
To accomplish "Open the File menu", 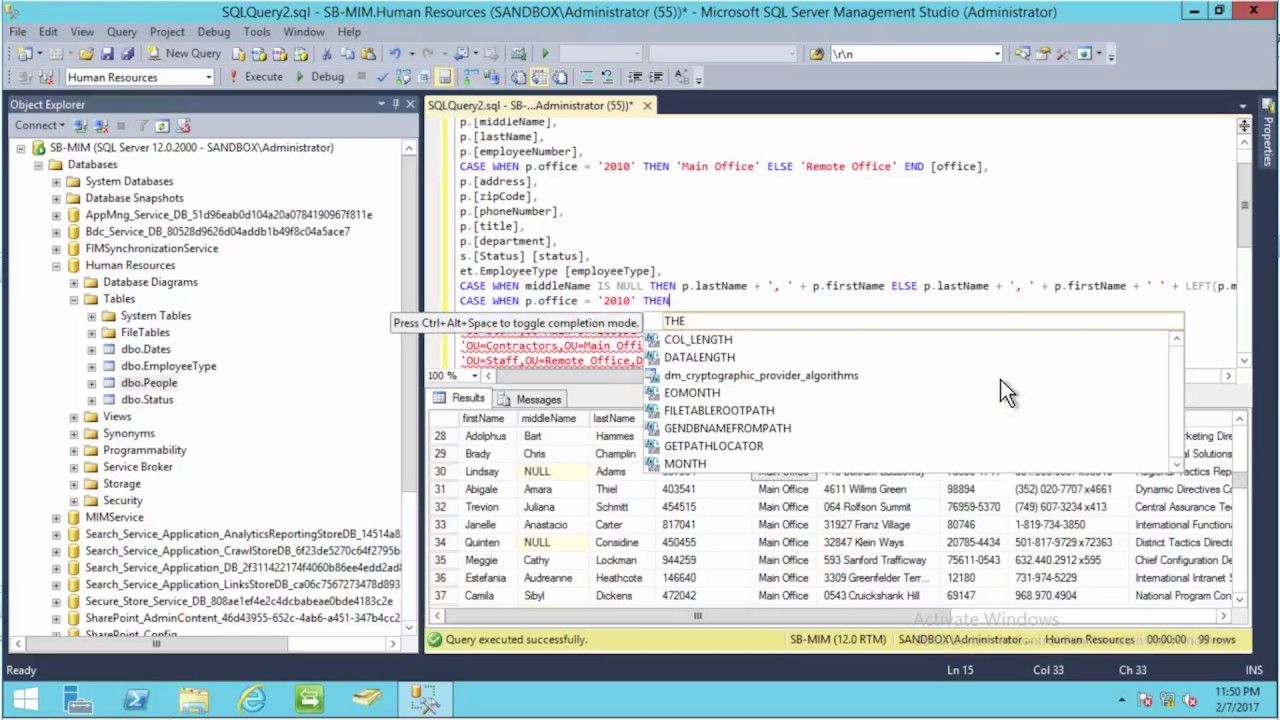I will [x=18, y=32].
